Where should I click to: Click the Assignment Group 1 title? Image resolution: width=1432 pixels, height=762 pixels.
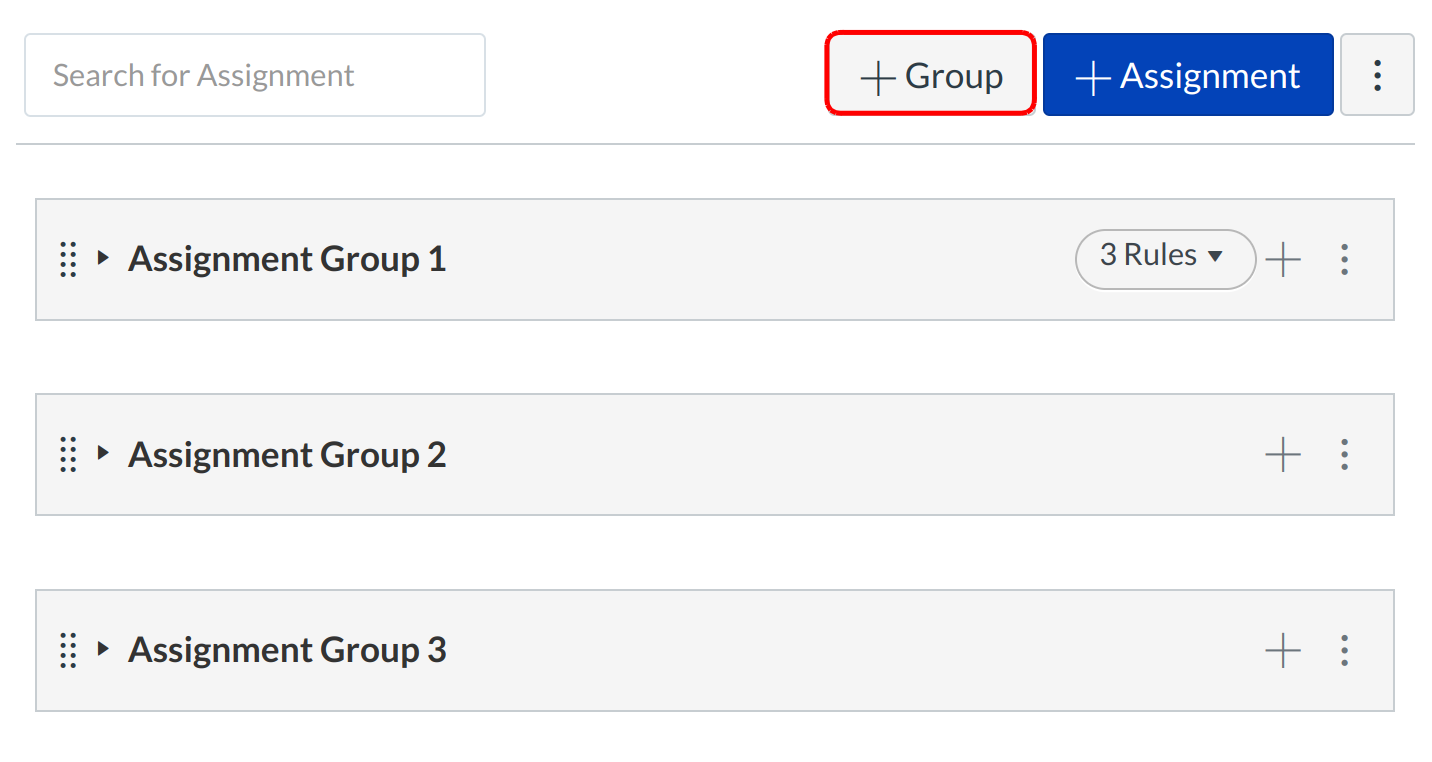click(287, 259)
